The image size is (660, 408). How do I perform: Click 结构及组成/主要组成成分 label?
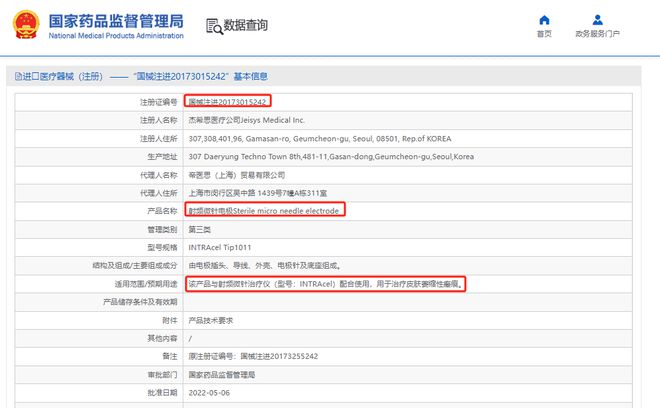135,266
